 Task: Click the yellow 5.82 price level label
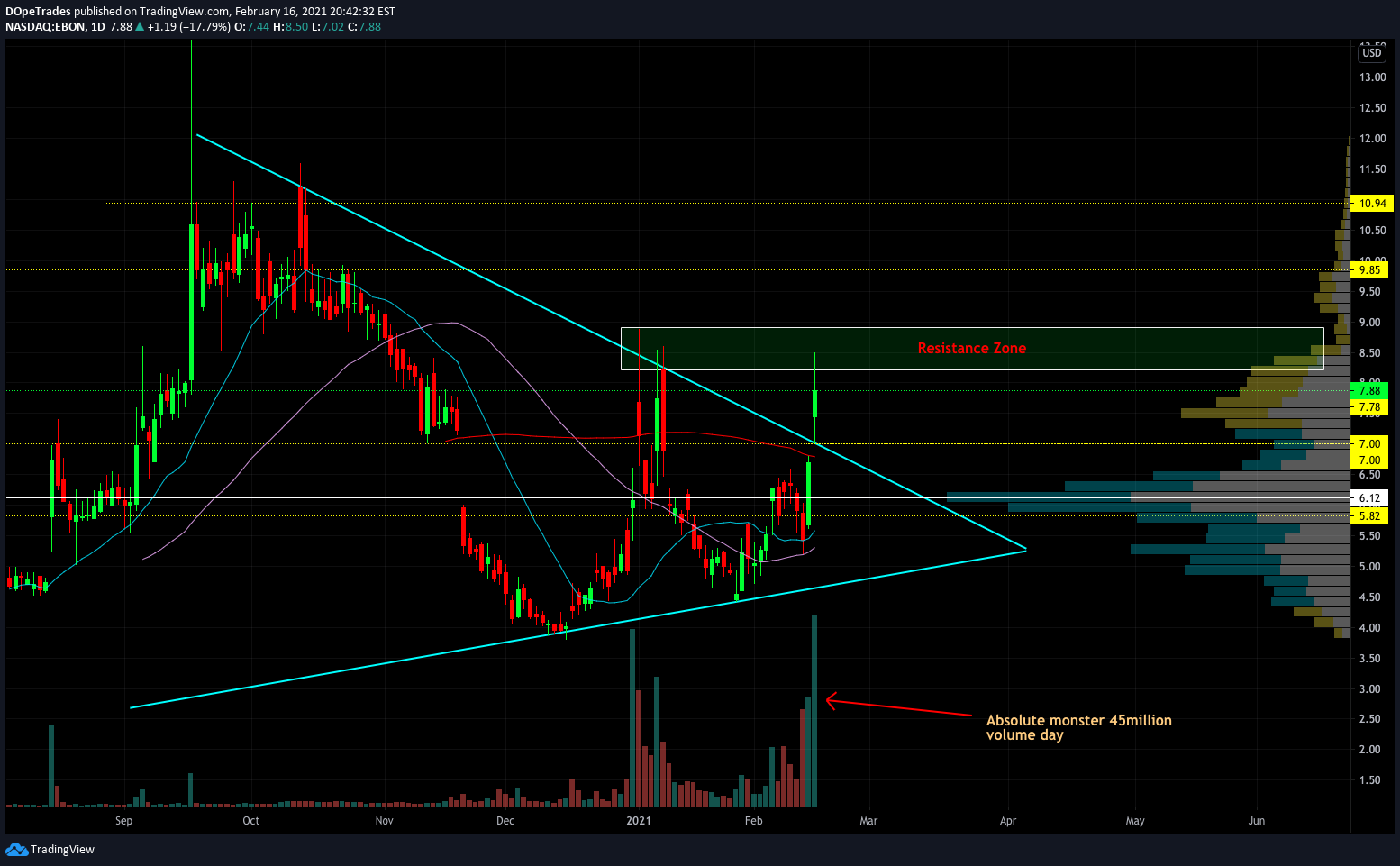1370,516
